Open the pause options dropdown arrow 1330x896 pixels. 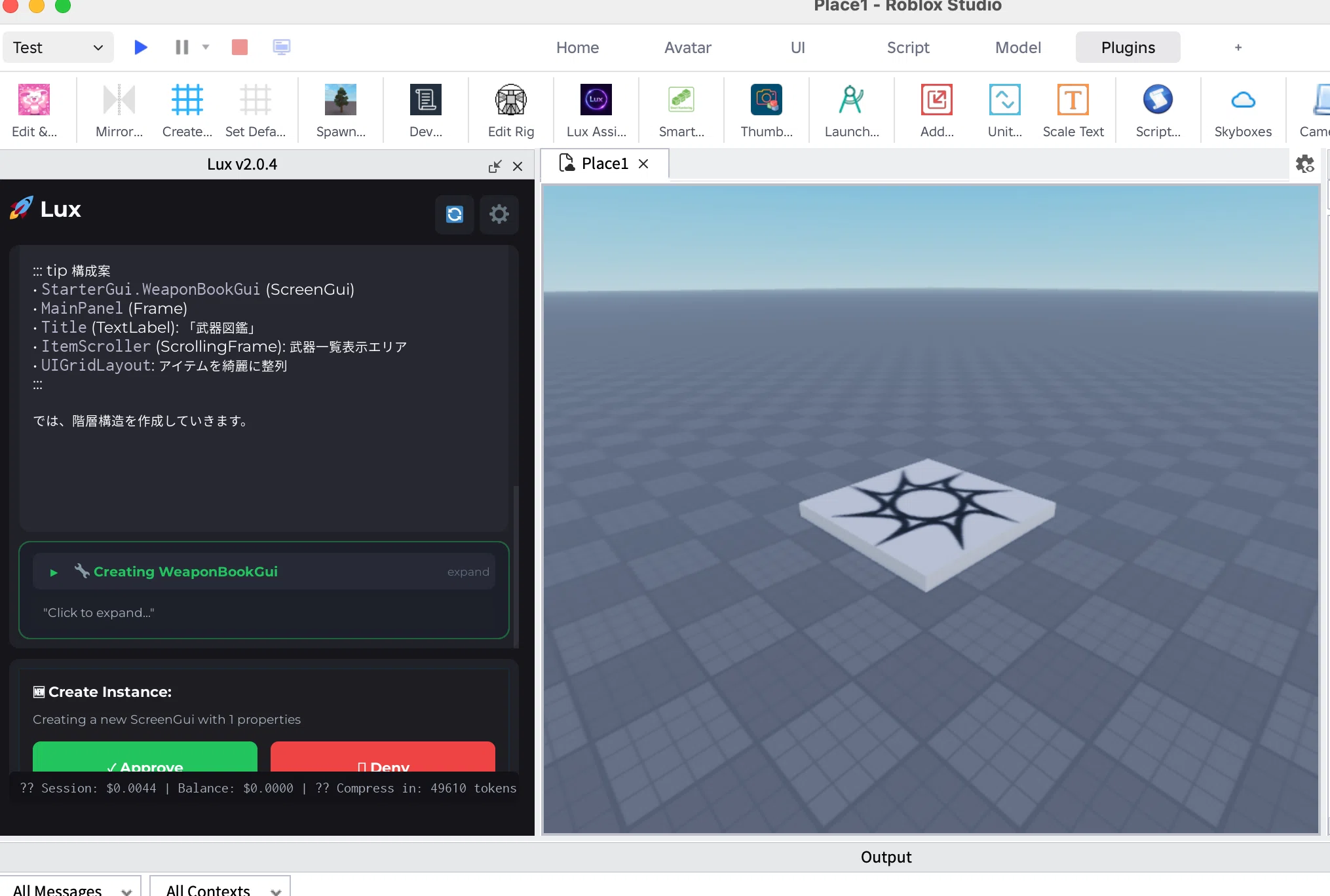click(206, 47)
